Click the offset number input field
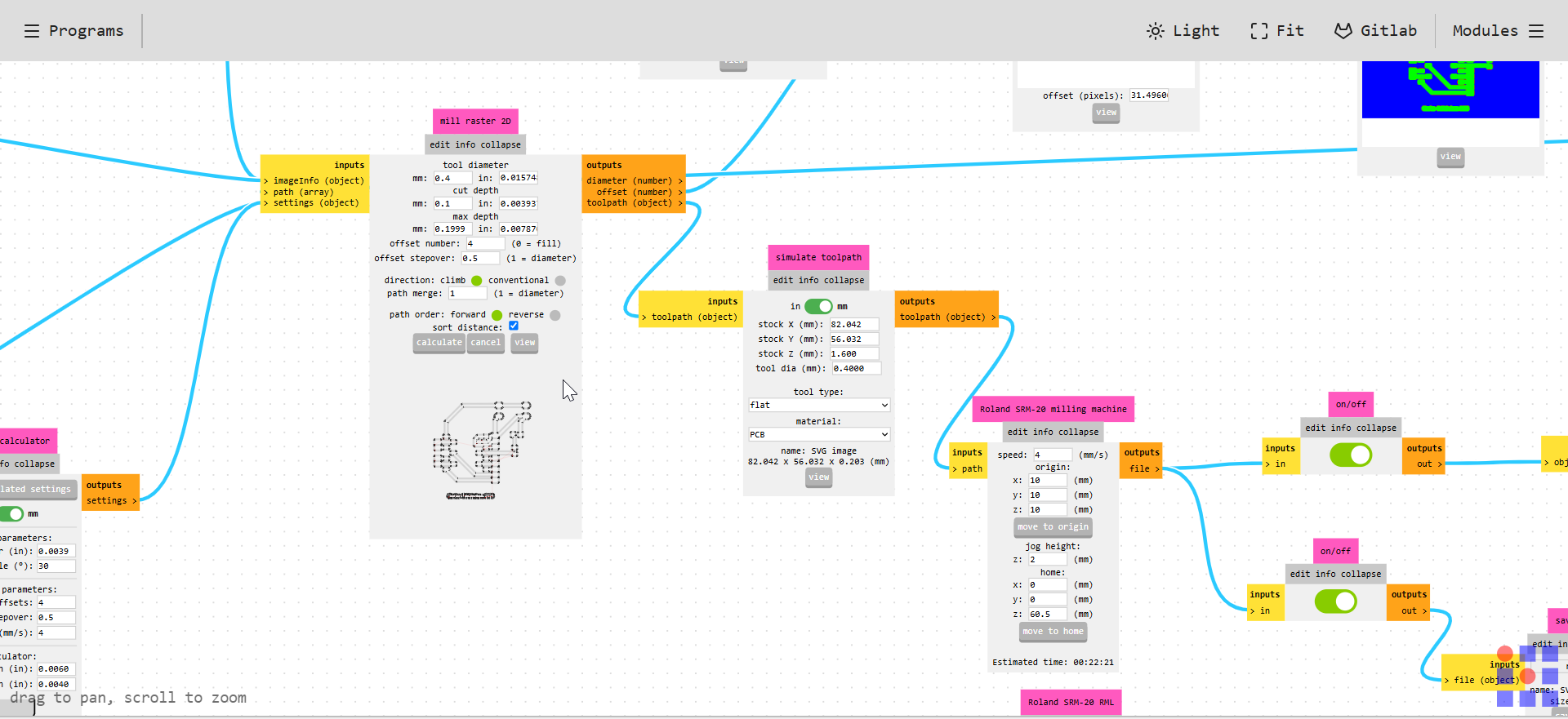Viewport: 1568px width, 719px height. pos(485,244)
